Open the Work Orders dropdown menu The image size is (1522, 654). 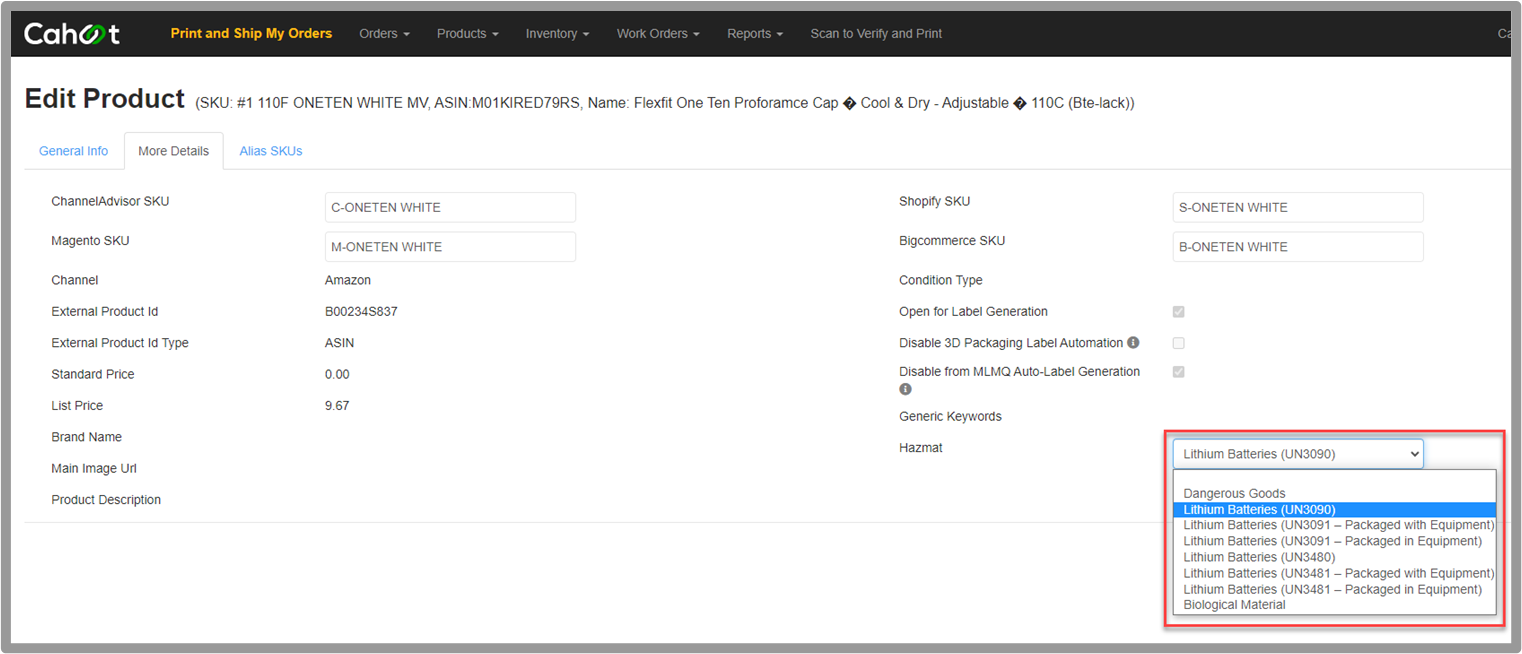click(658, 33)
